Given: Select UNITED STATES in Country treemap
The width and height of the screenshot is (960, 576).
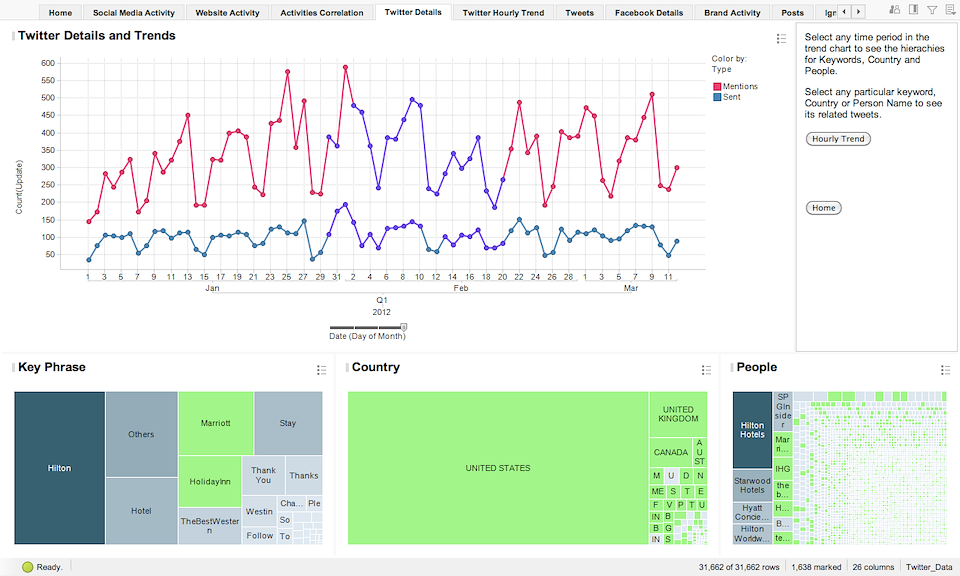Looking at the screenshot, I should point(498,468).
